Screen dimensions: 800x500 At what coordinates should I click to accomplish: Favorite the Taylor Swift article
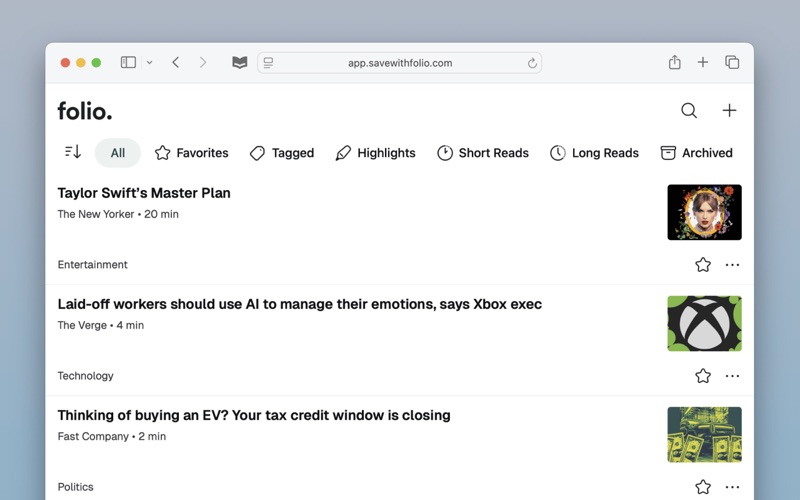(x=703, y=264)
